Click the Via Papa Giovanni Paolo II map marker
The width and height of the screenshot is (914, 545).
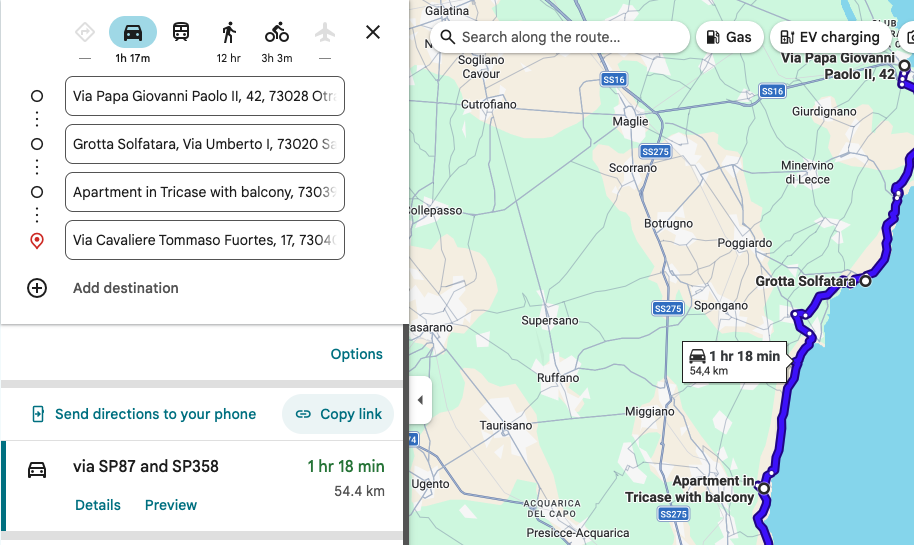[904, 65]
